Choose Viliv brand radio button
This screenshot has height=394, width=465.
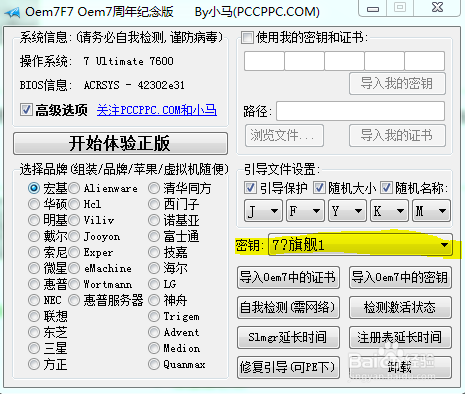coord(74,220)
